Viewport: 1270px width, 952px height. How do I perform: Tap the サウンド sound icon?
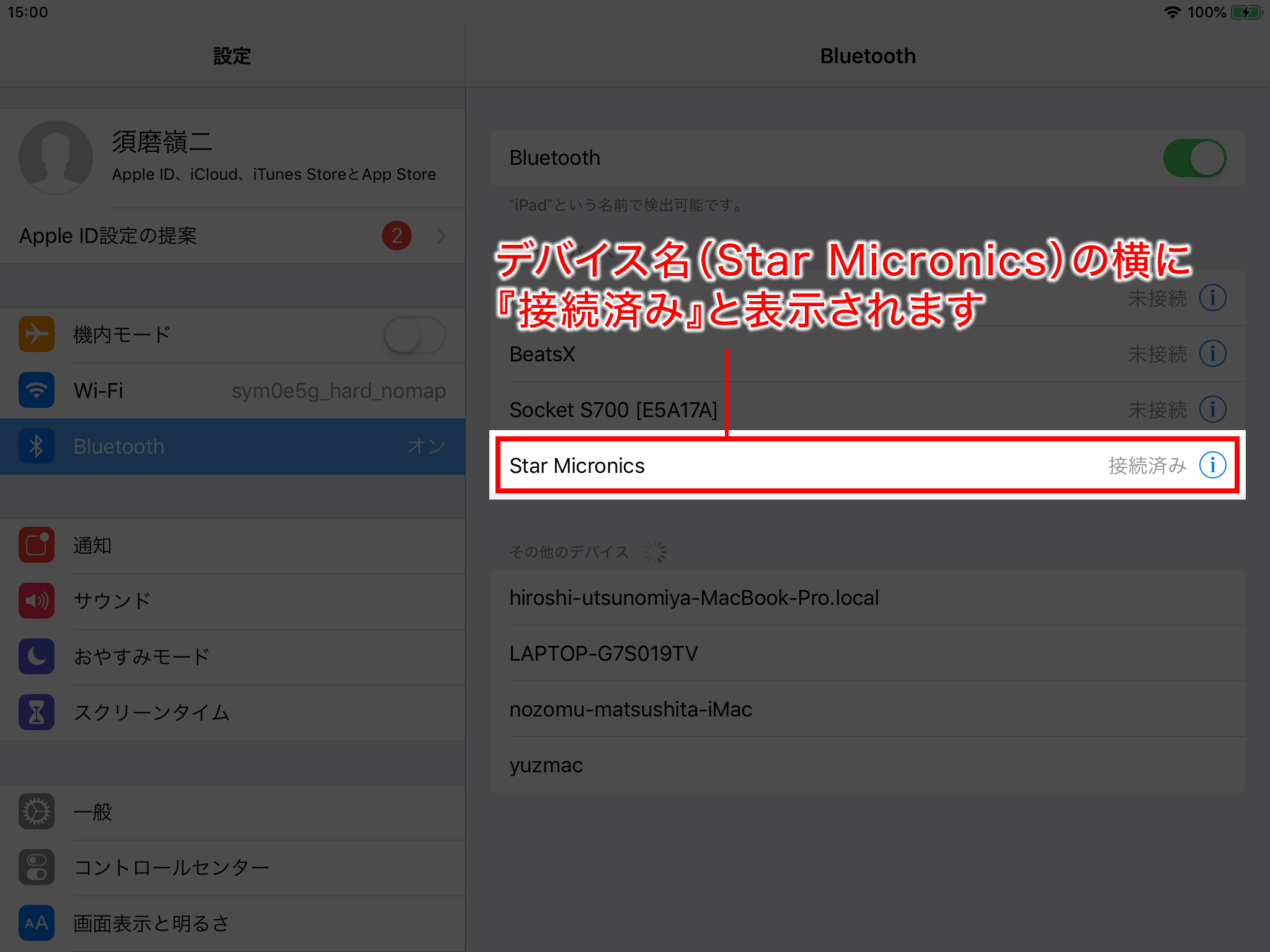[37, 601]
